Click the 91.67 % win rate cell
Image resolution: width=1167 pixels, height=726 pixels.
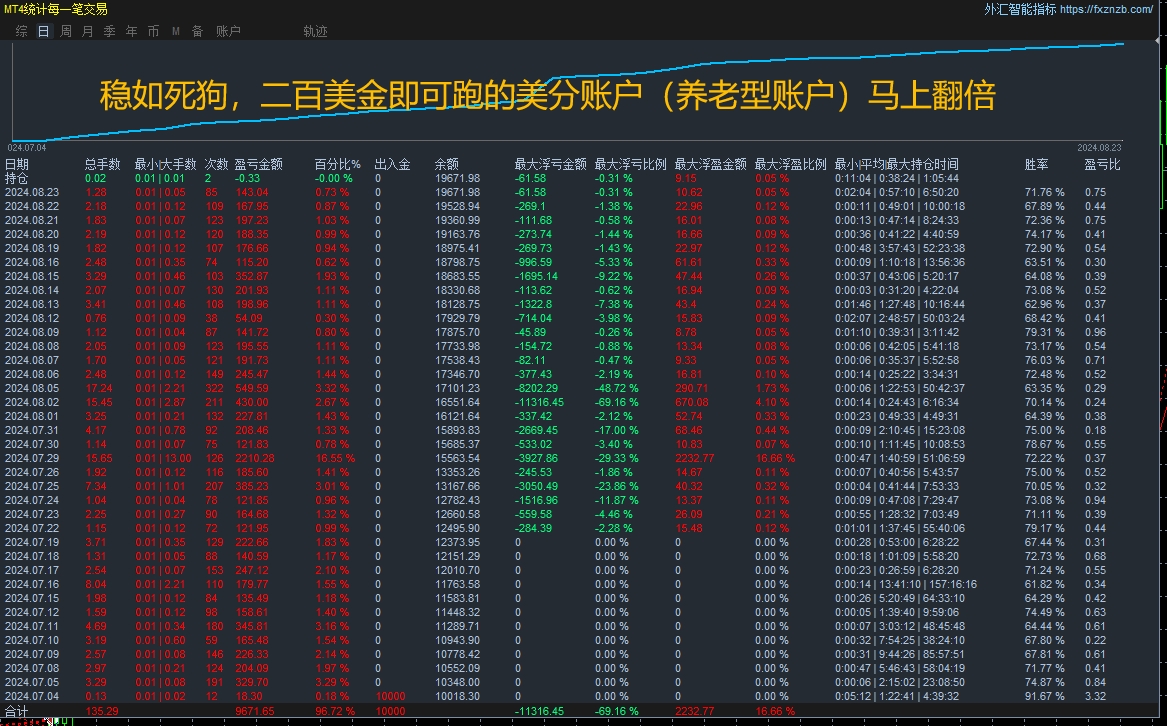click(1045, 696)
